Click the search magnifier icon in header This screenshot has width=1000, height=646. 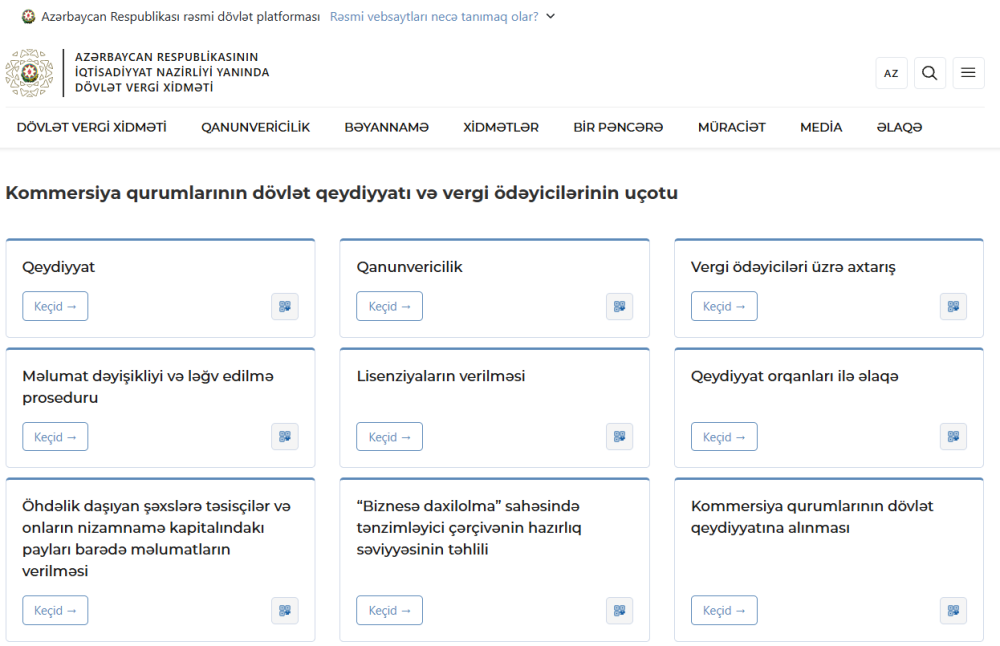(929, 73)
